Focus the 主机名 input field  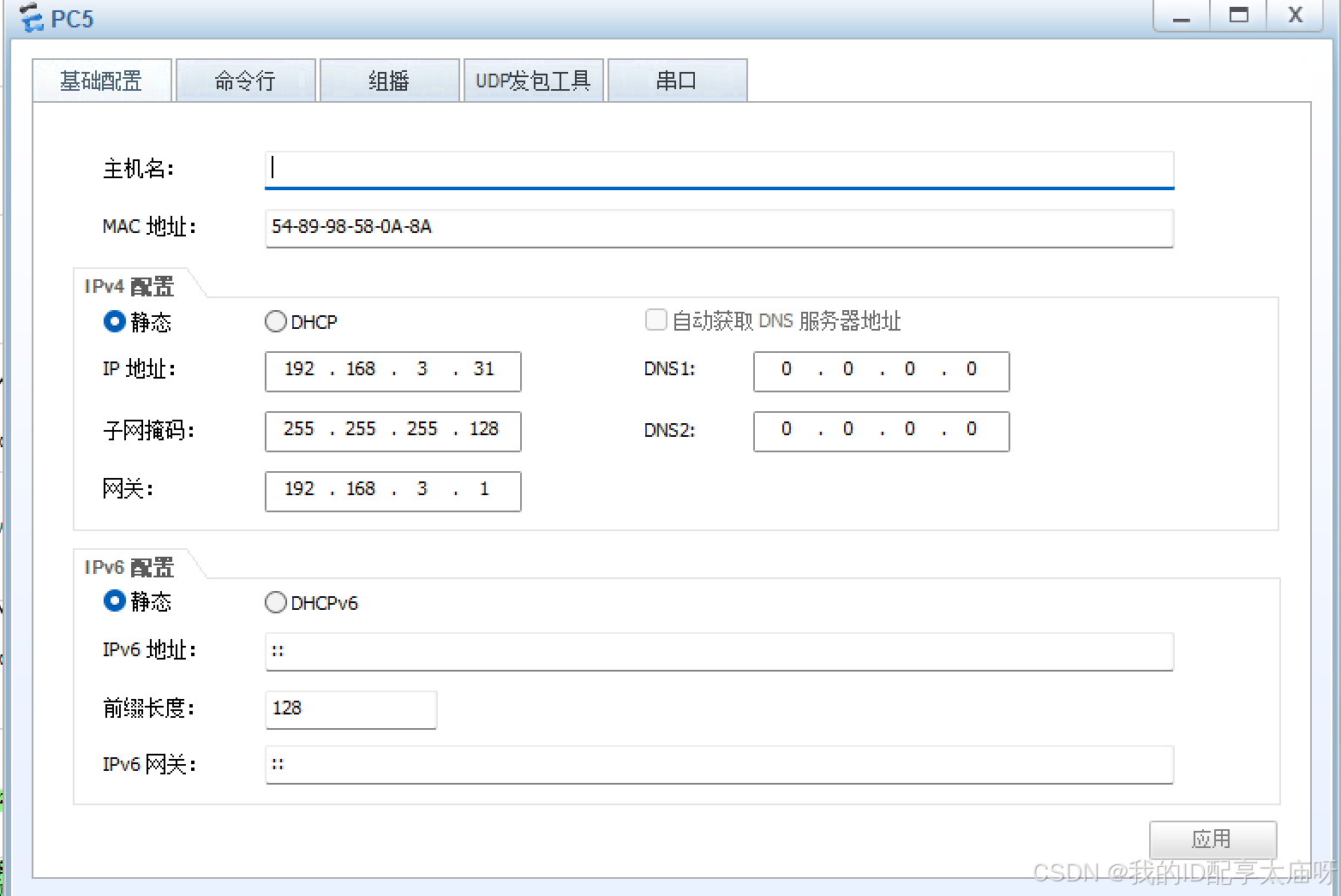click(719, 170)
